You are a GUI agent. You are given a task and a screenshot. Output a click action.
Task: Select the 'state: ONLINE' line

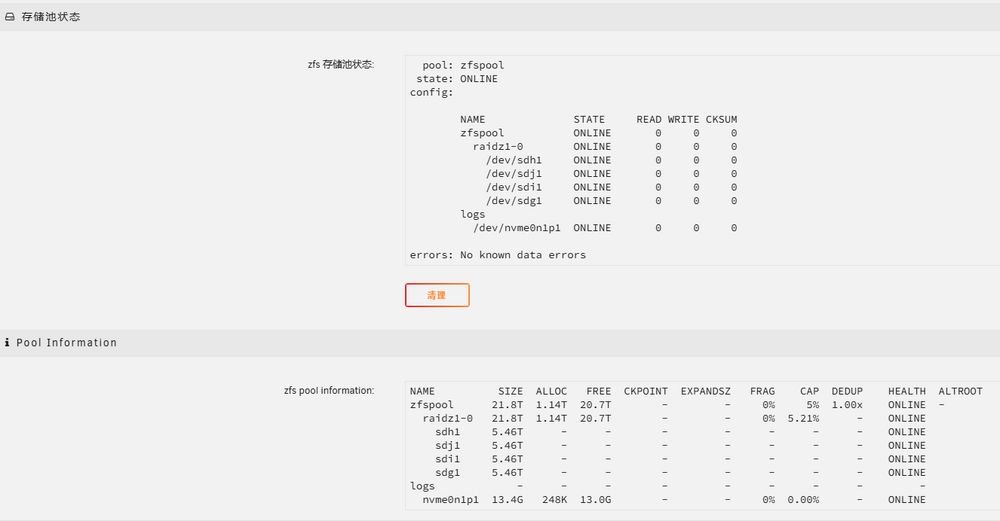457,78
